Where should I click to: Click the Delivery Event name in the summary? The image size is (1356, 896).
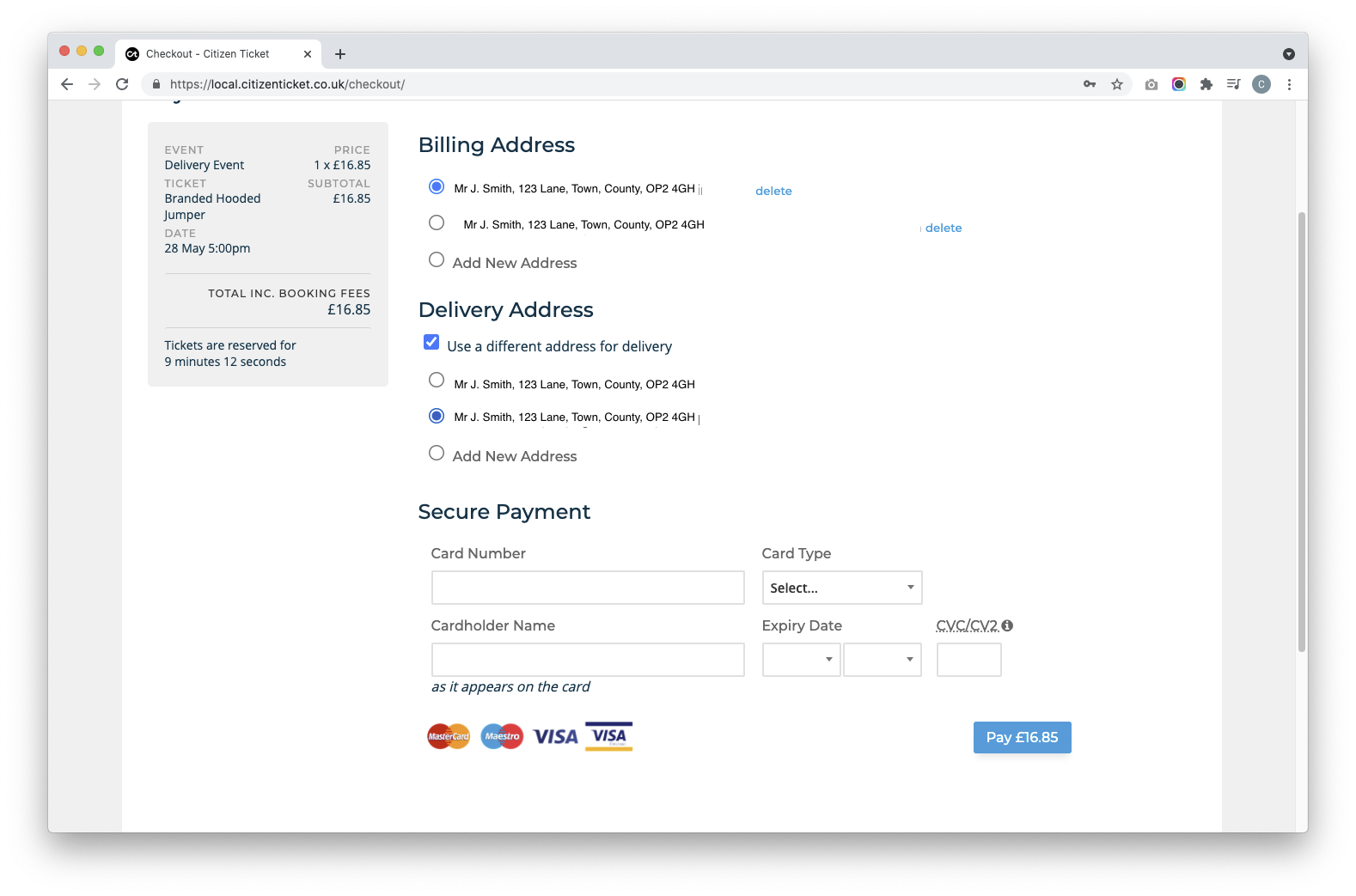coord(205,165)
